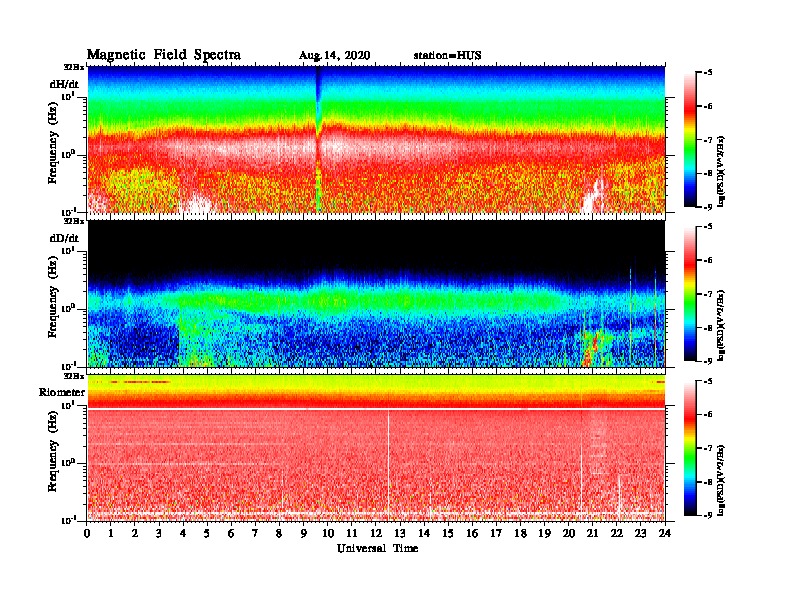Click the '1' hour tick label
Viewport: 792px width, 612px height.
pyautogui.click(x=111, y=534)
